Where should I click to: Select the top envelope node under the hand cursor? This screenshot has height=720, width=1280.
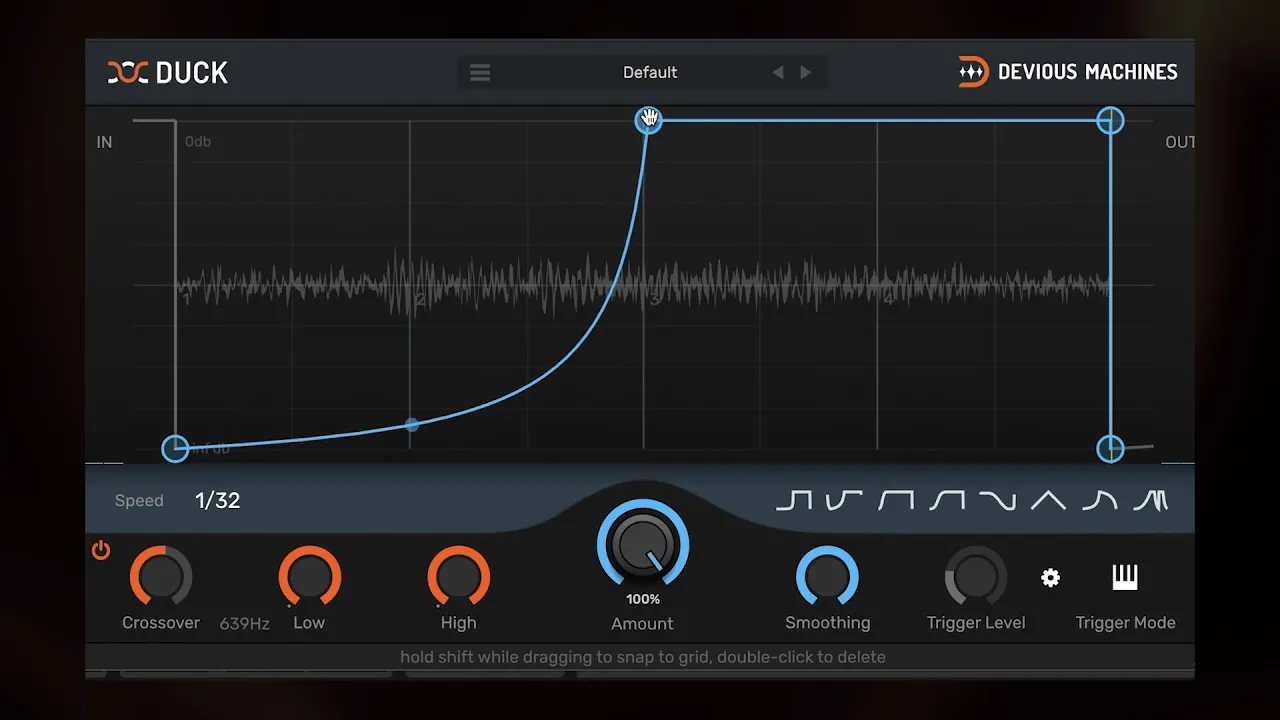[x=648, y=121]
